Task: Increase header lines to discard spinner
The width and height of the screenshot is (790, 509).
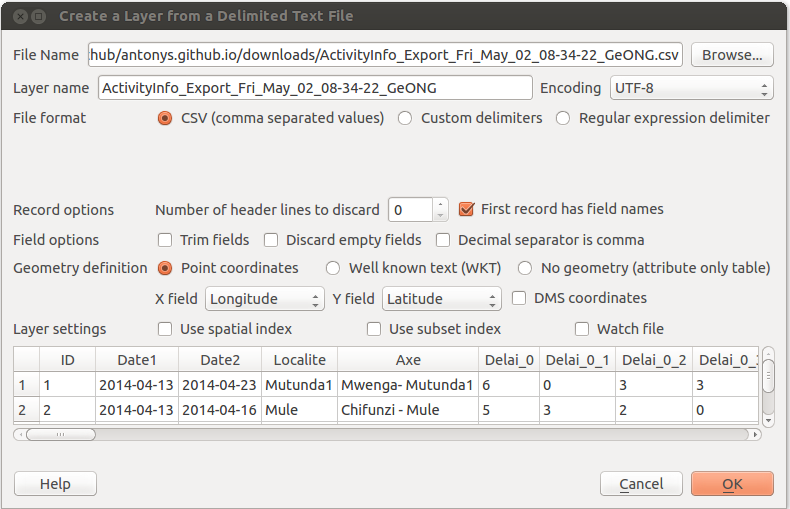Action: 441,204
